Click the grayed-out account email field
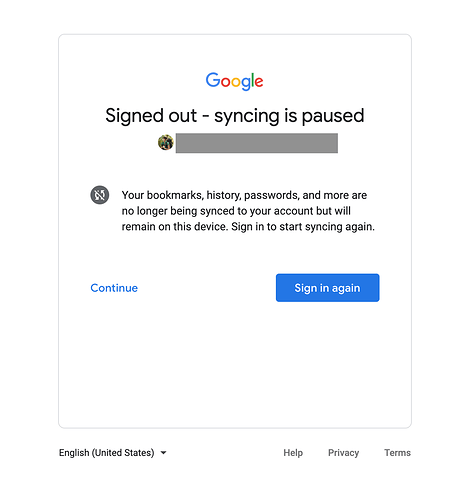The height and width of the screenshot is (500, 455). (257, 143)
